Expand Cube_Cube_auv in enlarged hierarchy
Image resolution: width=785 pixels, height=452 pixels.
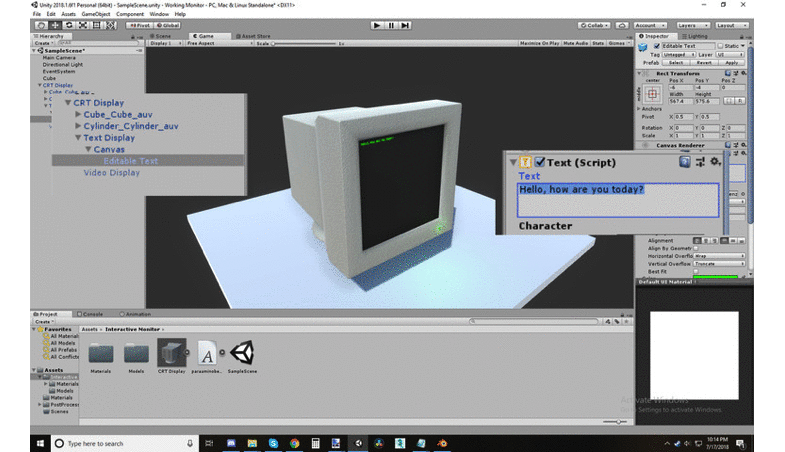pos(78,114)
